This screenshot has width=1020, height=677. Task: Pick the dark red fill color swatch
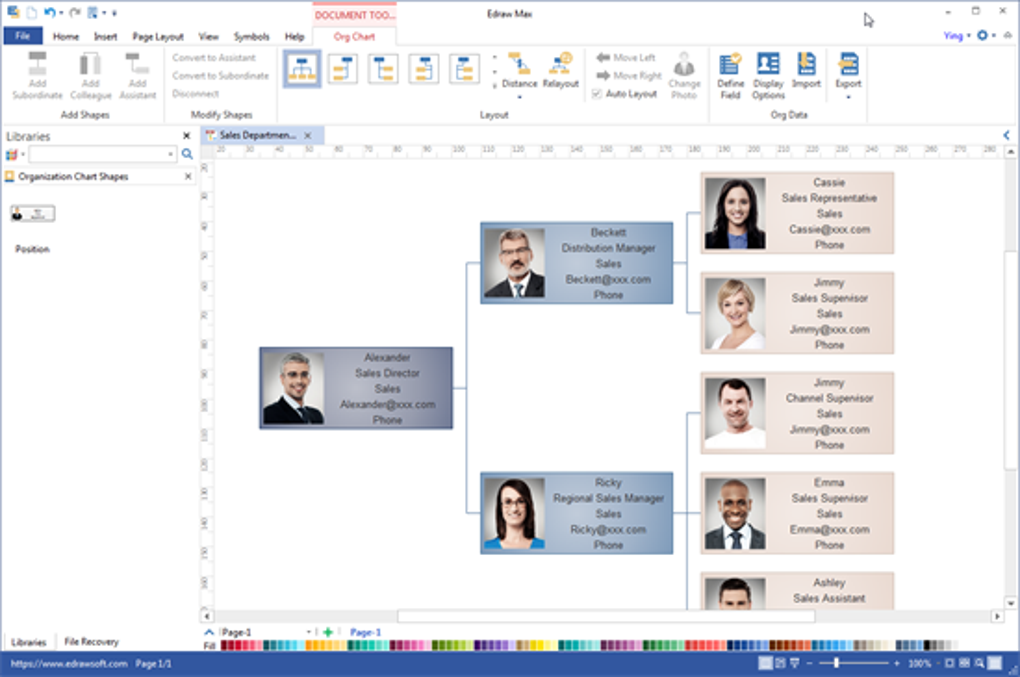coord(225,645)
